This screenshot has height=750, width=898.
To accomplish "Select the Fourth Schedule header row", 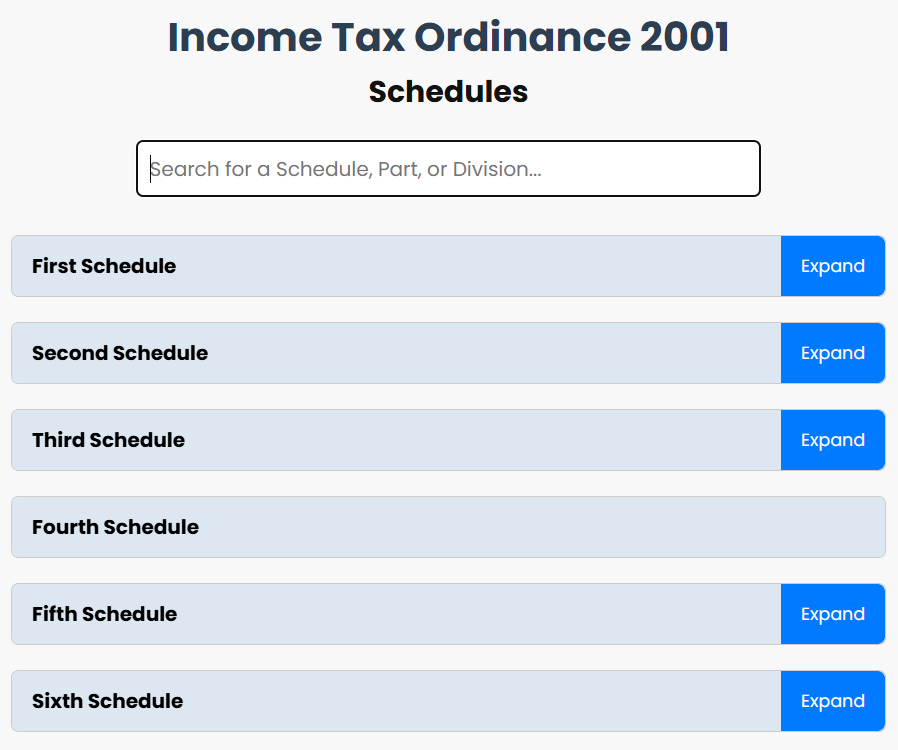I will tap(448, 527).
